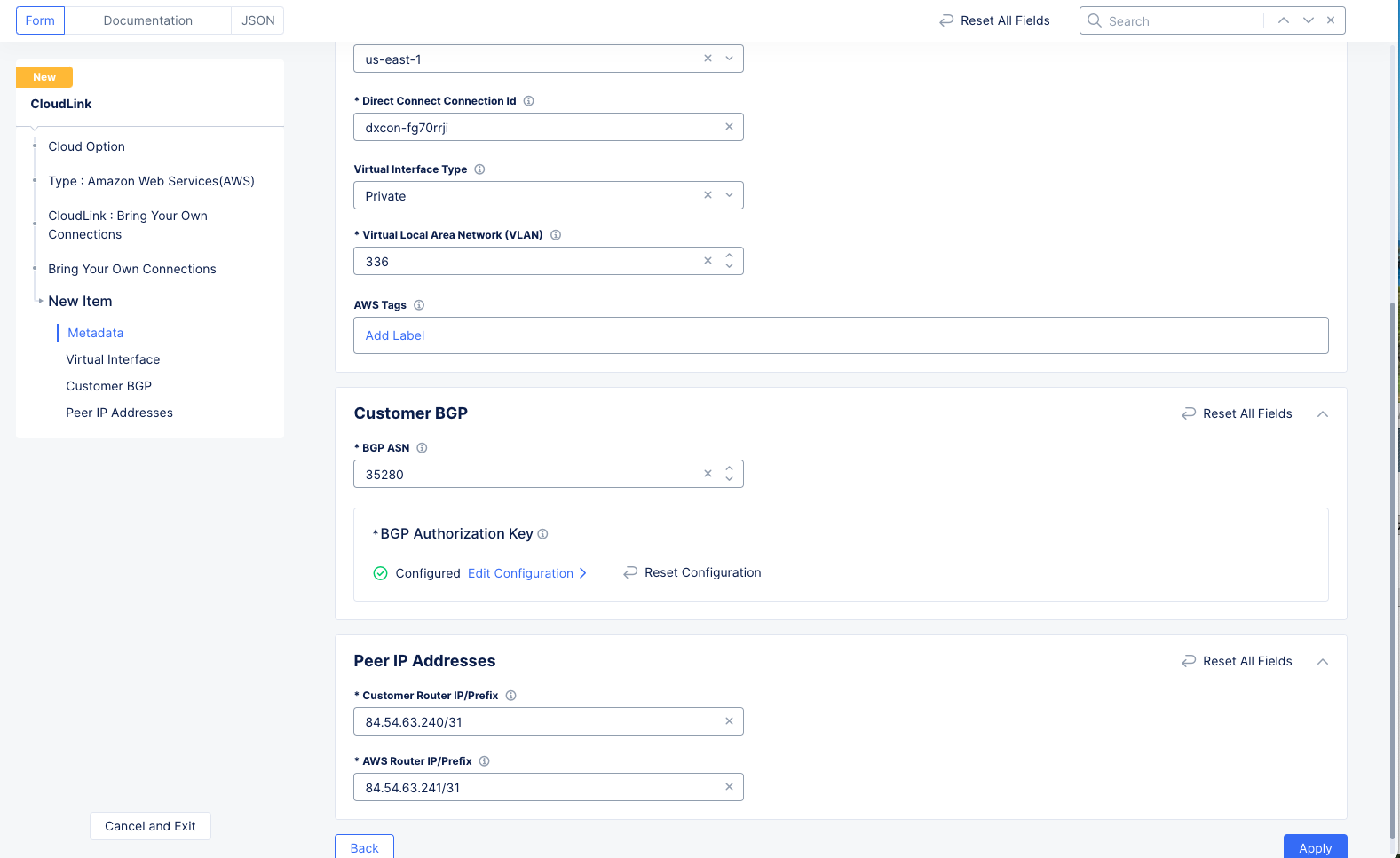Viewport: 1400px width, 858px height.
Task: Clear the Direct Connect Connection Id value
Action: click(x=729, y=127)
